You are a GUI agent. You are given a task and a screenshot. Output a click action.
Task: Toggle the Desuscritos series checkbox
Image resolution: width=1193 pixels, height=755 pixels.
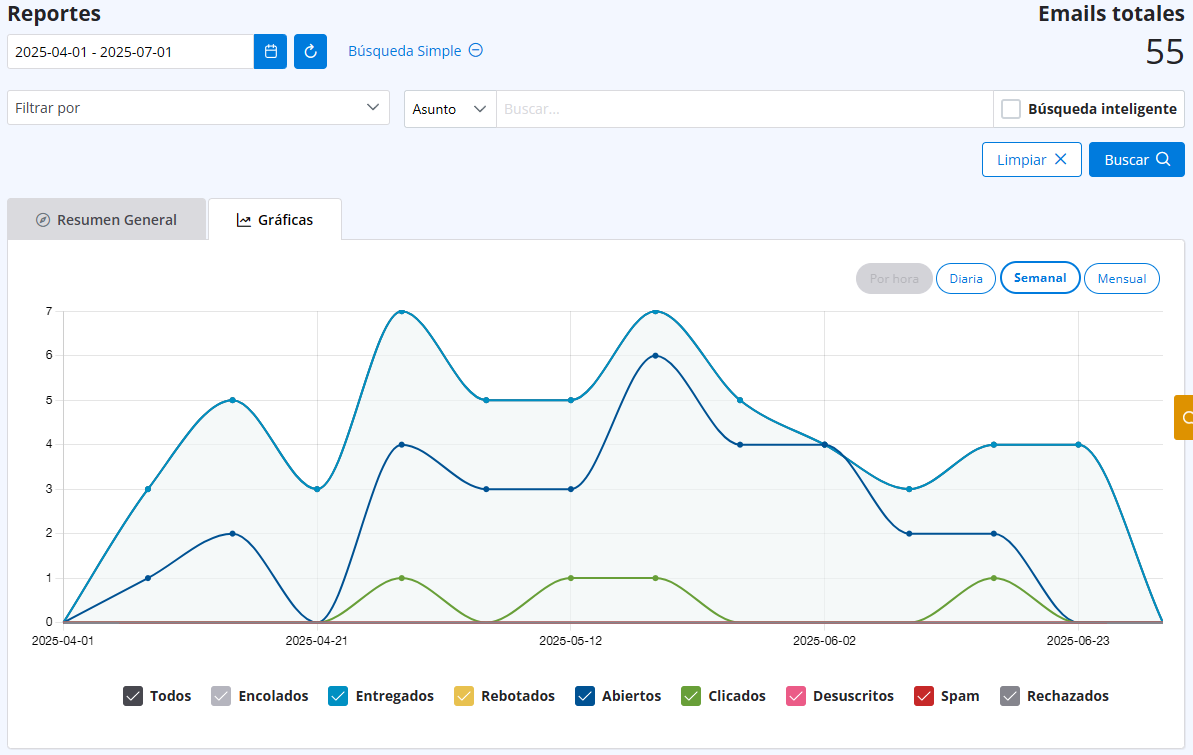pos(796,696)
